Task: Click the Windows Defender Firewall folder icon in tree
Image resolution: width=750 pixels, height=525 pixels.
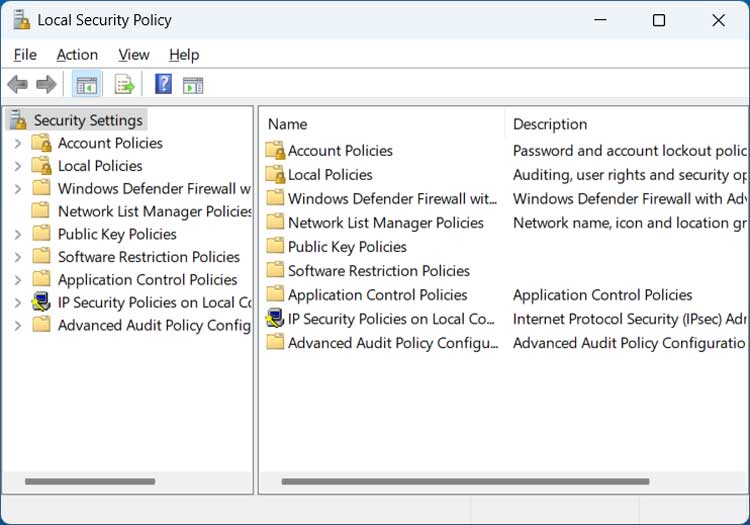Action: pos(41,187)
